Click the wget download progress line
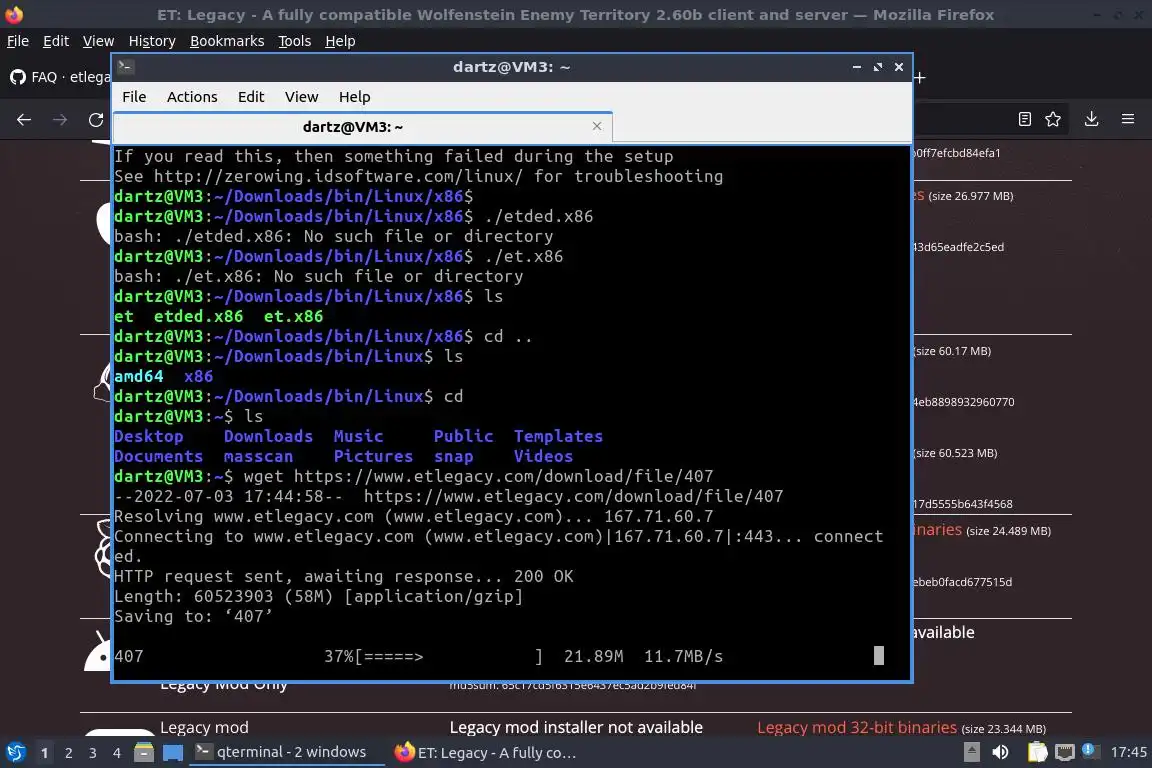This screenshot has width=1152, height=768. pyautogui.click(x=418, y=656)
